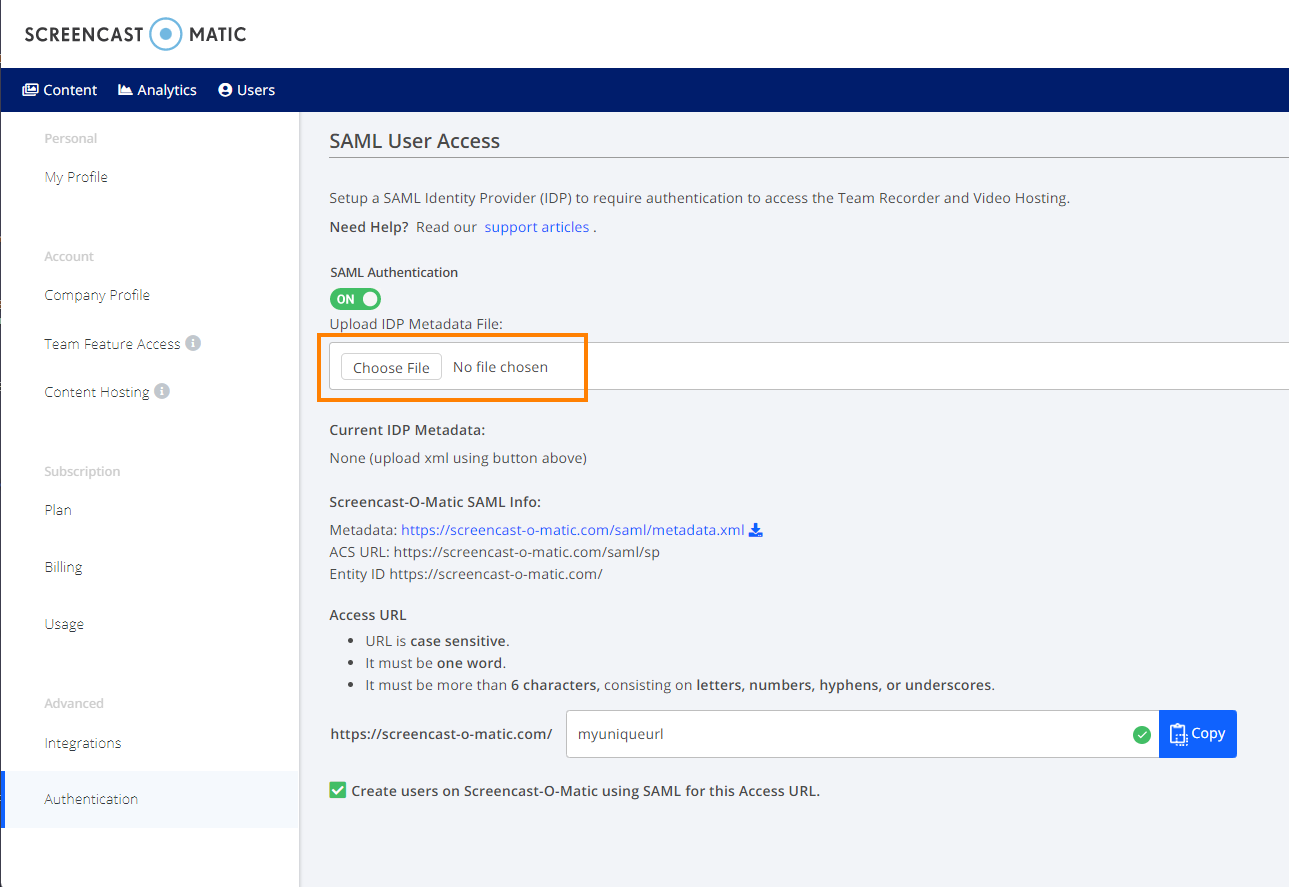The height and width of the screenshot is (887, 1289).
Task: Click the SAML User Access heading
Action: [x=415, y=141]
